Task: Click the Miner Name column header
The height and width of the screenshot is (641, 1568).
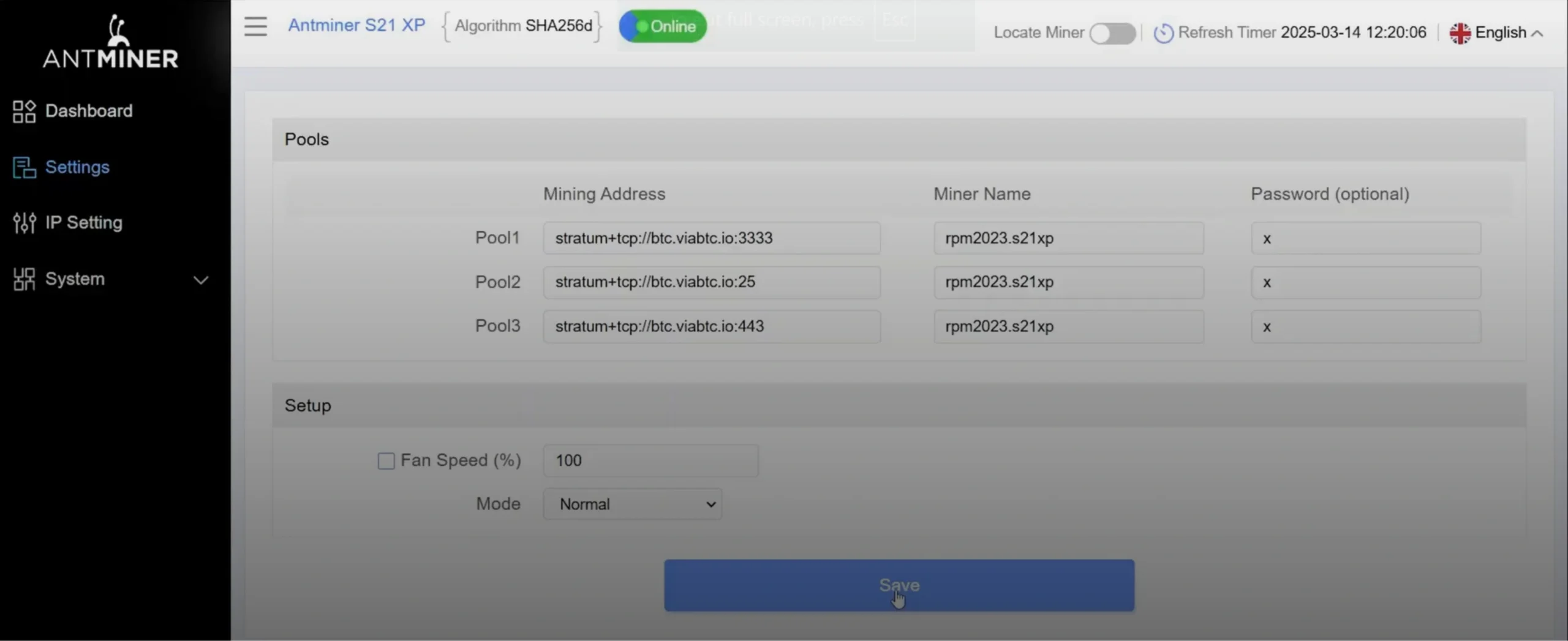Action: (982, 194)
